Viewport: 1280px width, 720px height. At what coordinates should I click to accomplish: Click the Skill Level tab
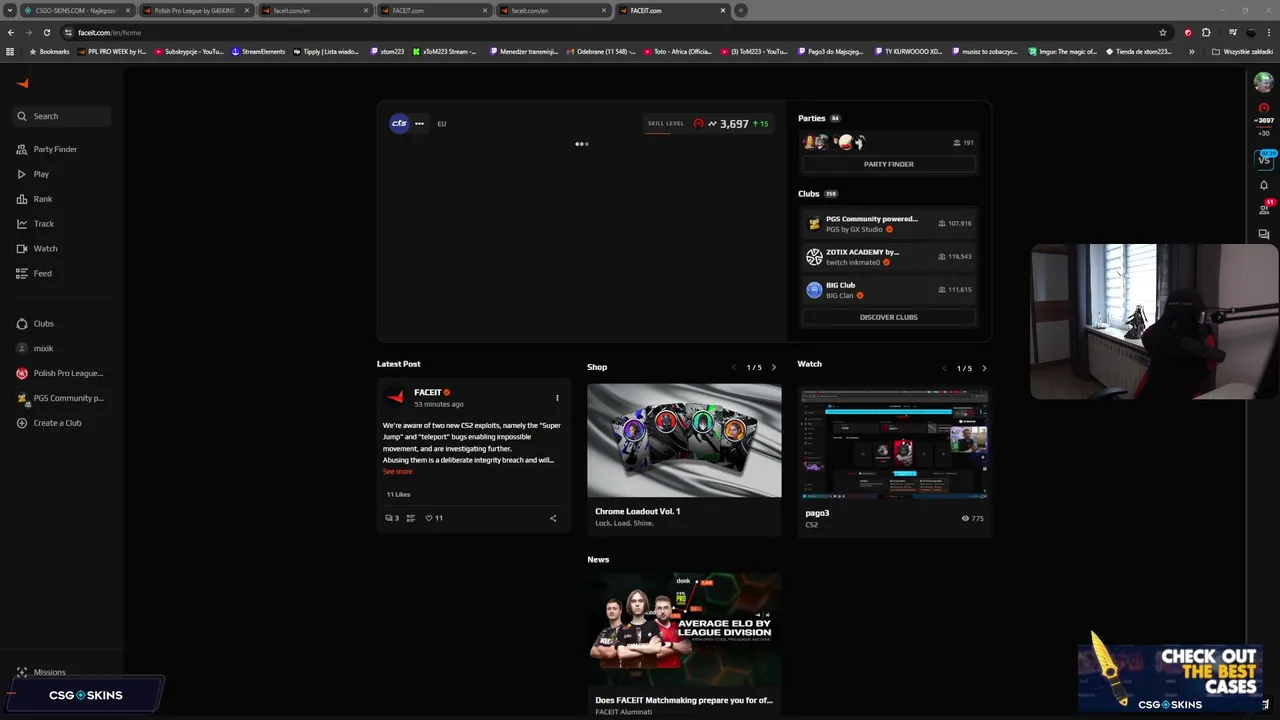[x=666, y=124]
